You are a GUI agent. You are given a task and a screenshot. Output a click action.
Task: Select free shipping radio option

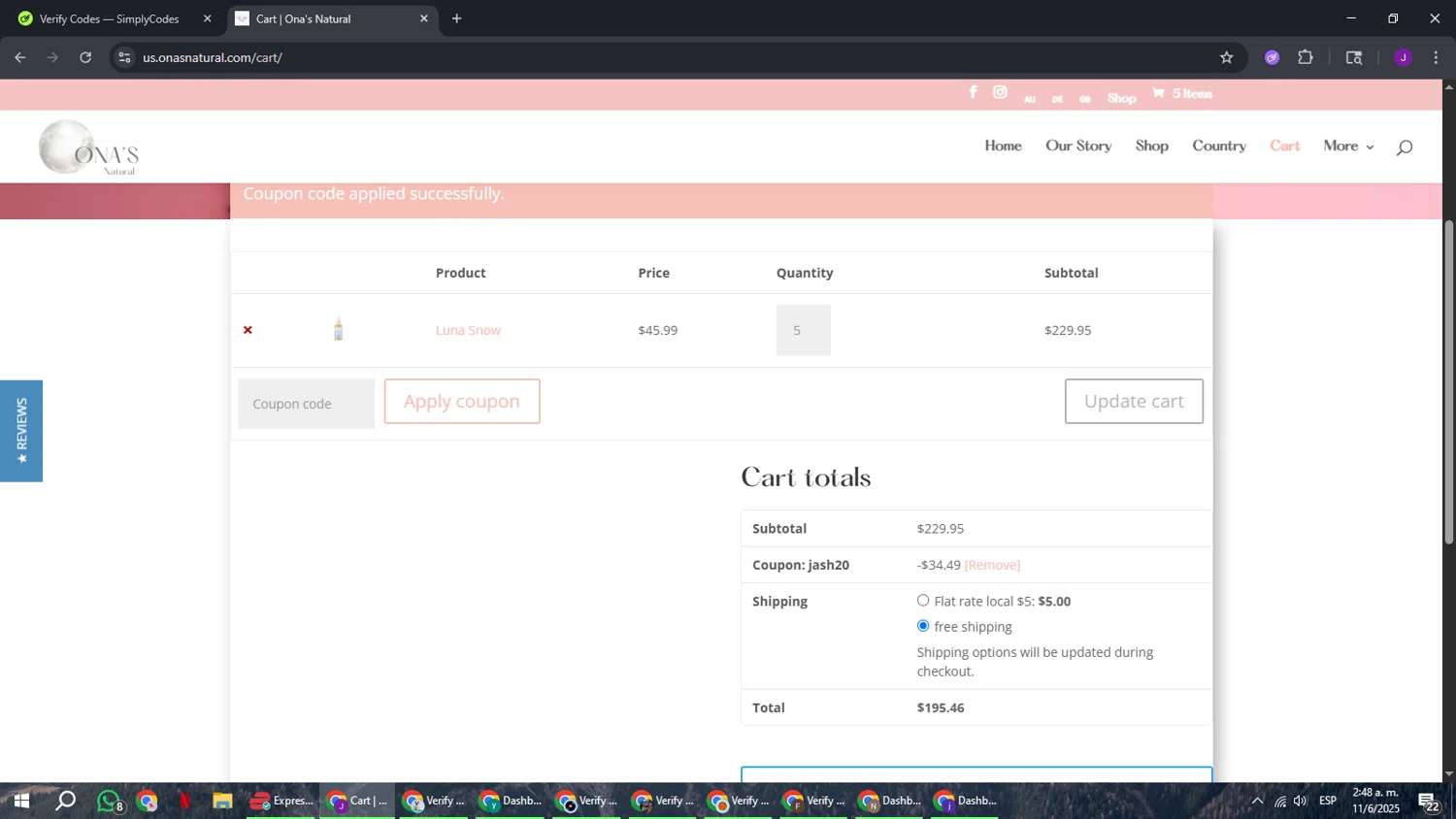[923, 626]
